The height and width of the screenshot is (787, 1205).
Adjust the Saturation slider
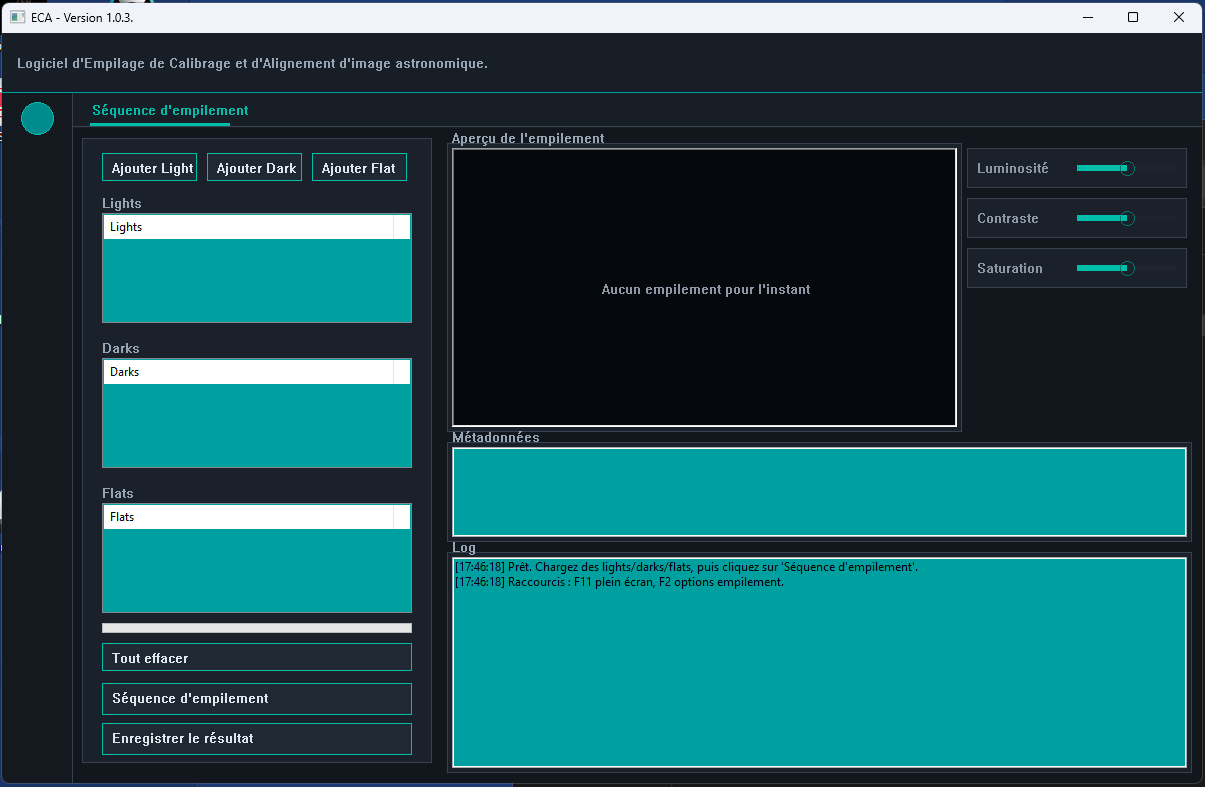point(1126,268)
